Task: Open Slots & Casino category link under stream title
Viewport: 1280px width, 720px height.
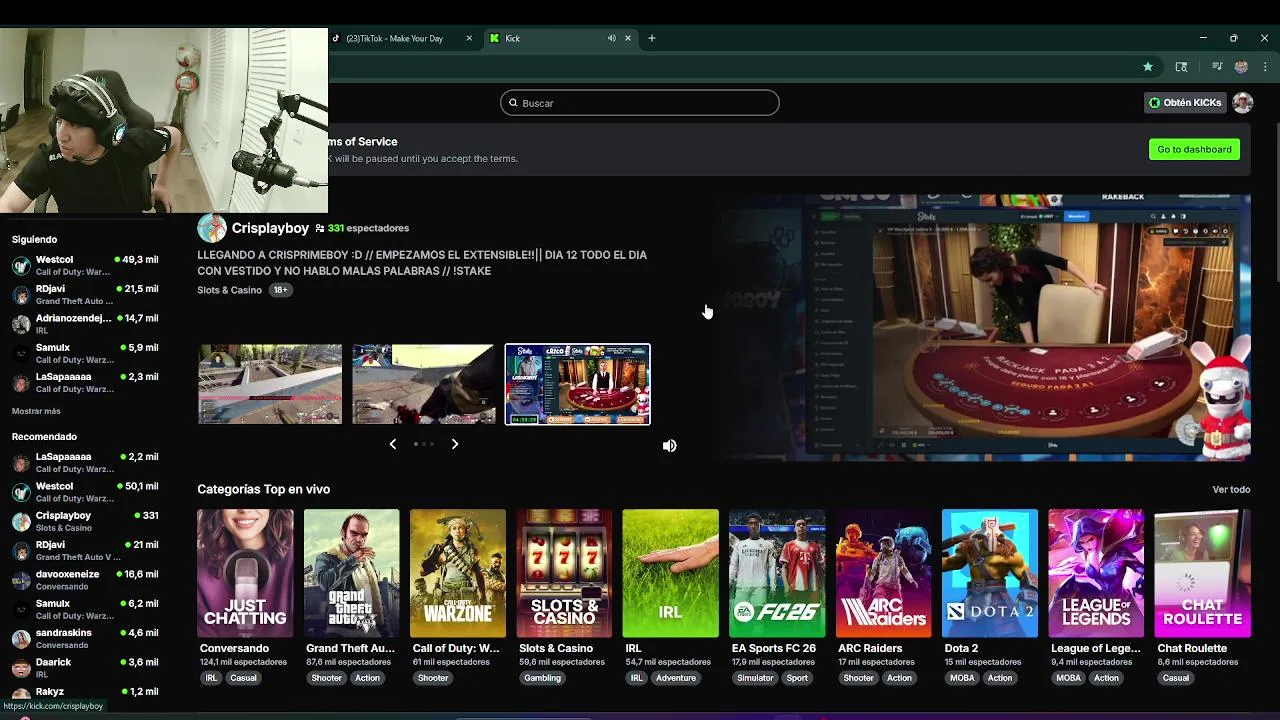Action: (229, 290)
